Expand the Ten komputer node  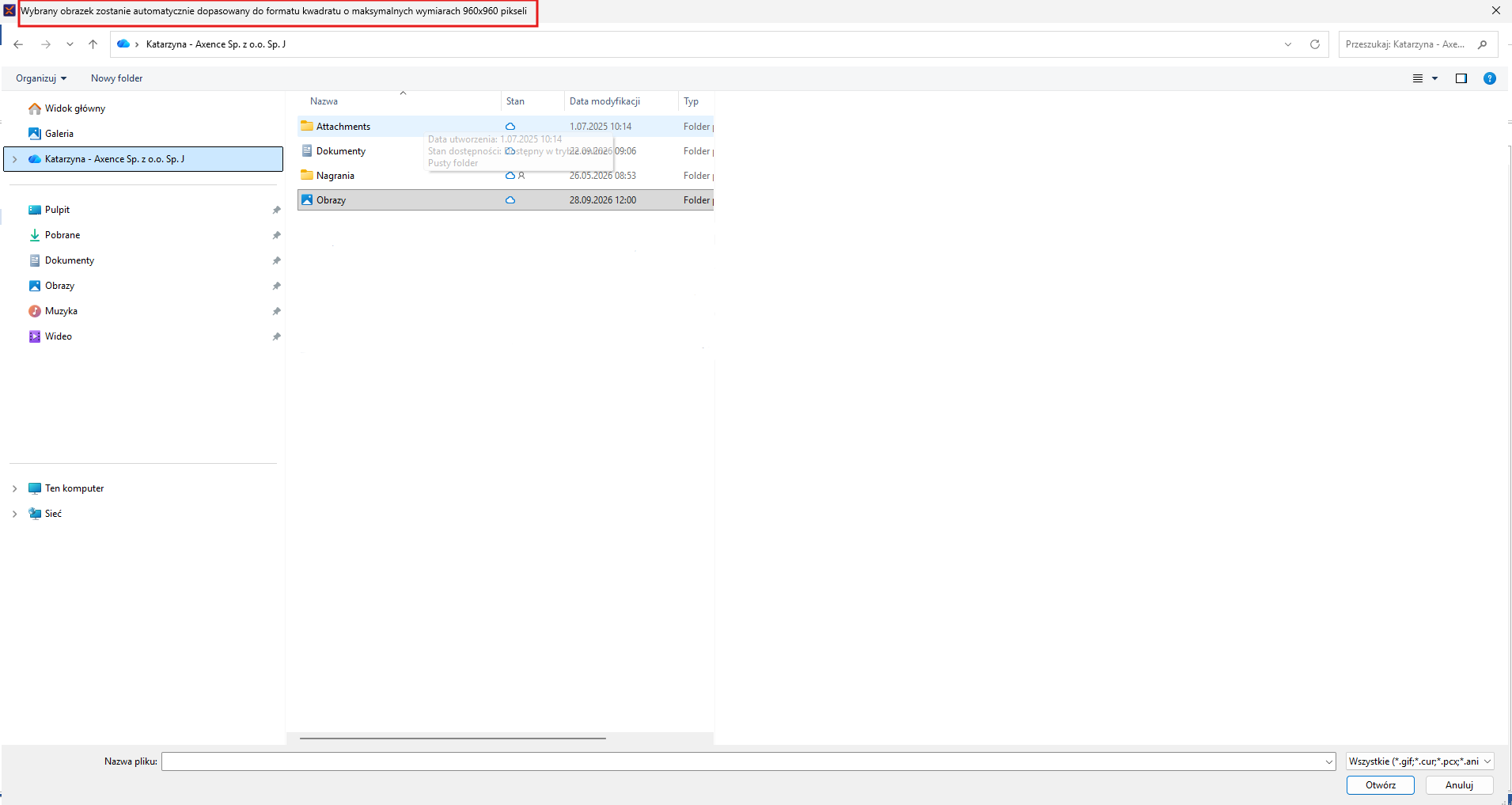(14, 488)
